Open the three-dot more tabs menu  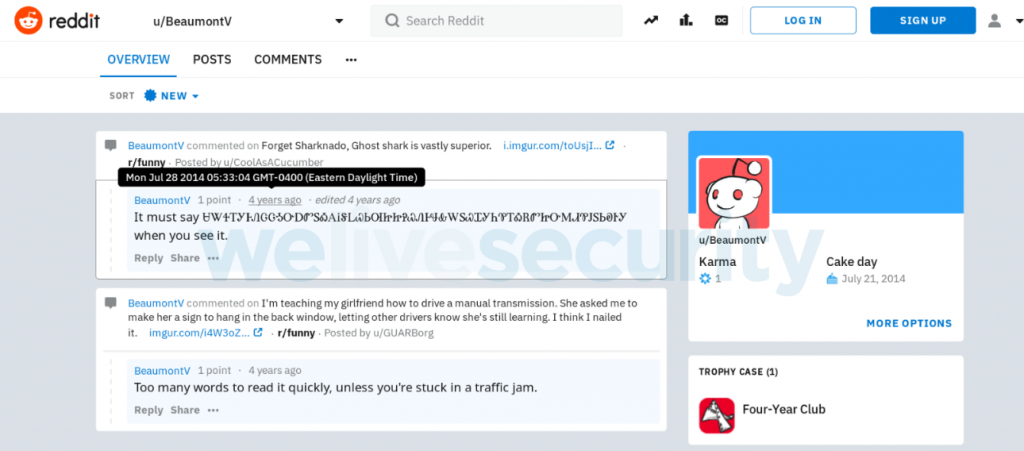pyautogui.click(x=351, y=60)
